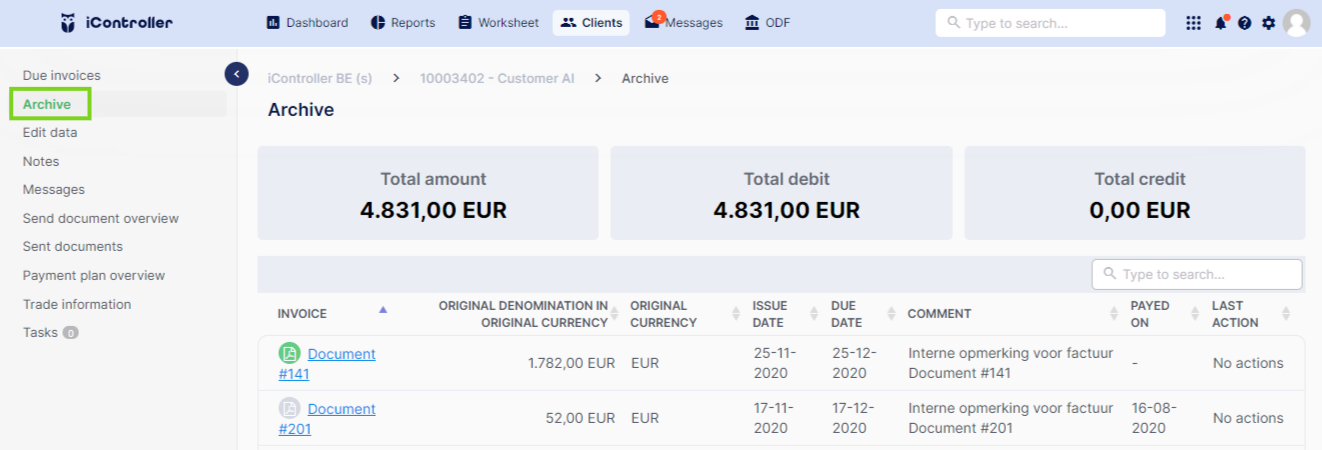Open notifications bell icon
Screen dimensions: 1322x450
click(1221, 23)
